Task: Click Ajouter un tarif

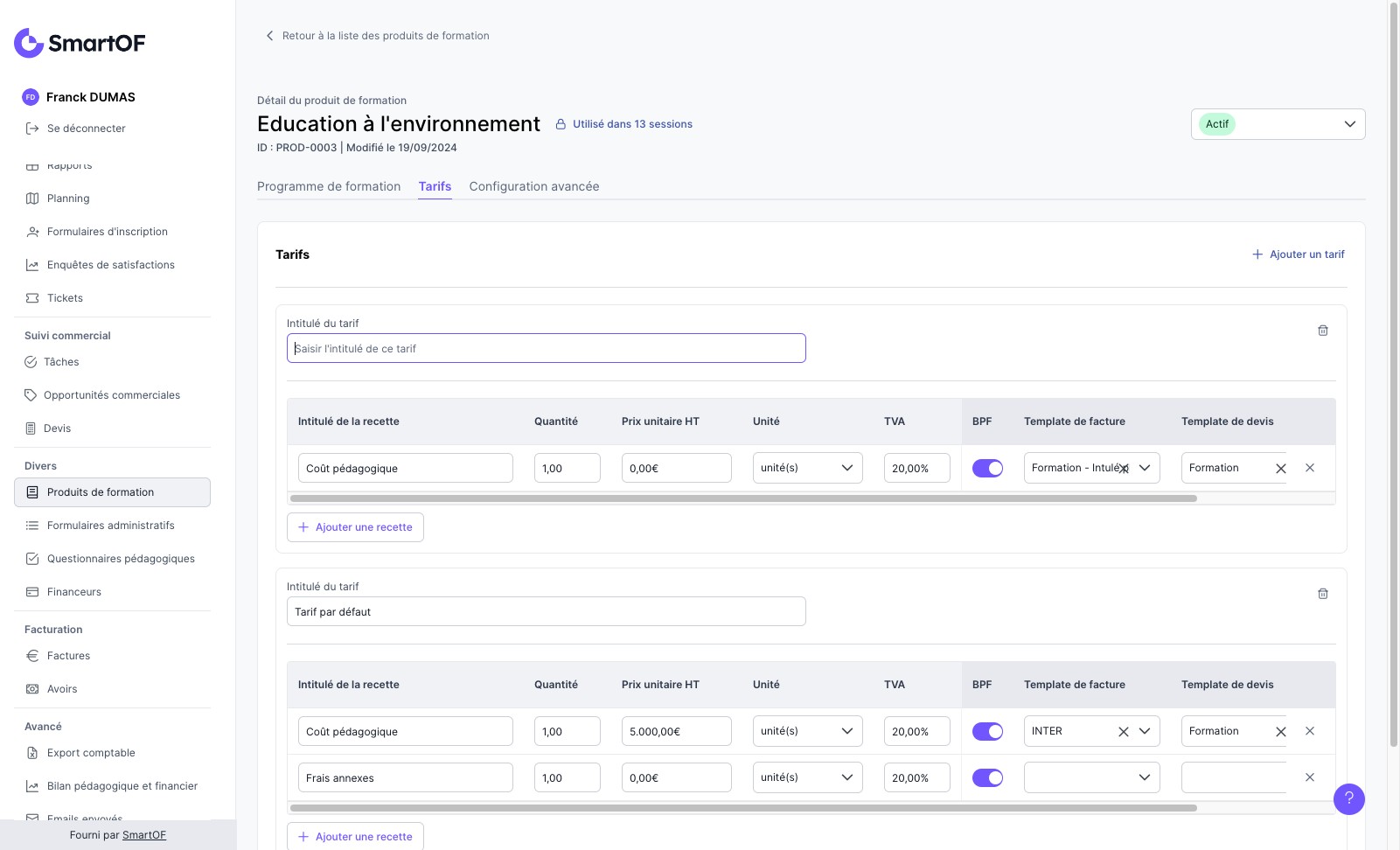Action: click(1299, 254)
